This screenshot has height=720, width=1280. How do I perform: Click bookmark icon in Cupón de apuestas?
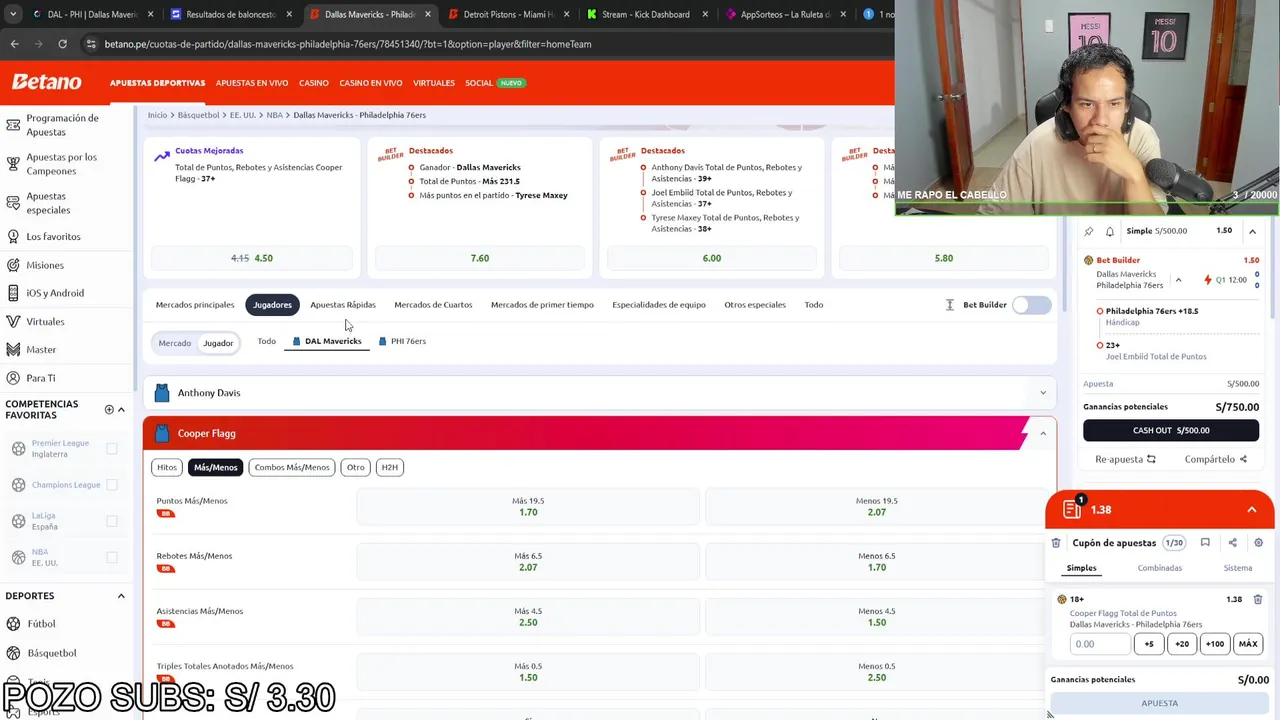(x=1205, y=543)
